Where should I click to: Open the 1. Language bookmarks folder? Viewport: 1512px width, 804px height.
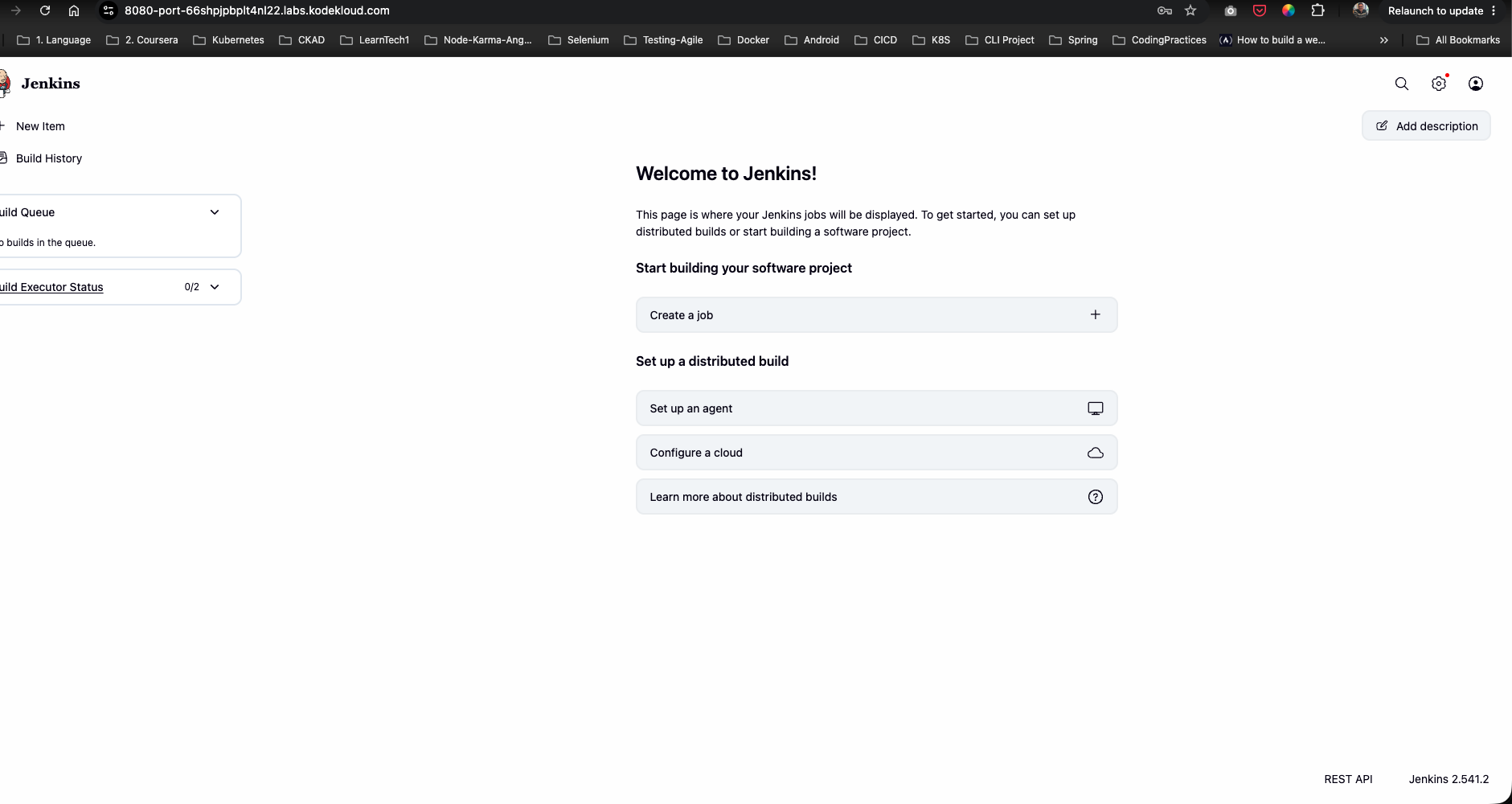click(54, 39)
